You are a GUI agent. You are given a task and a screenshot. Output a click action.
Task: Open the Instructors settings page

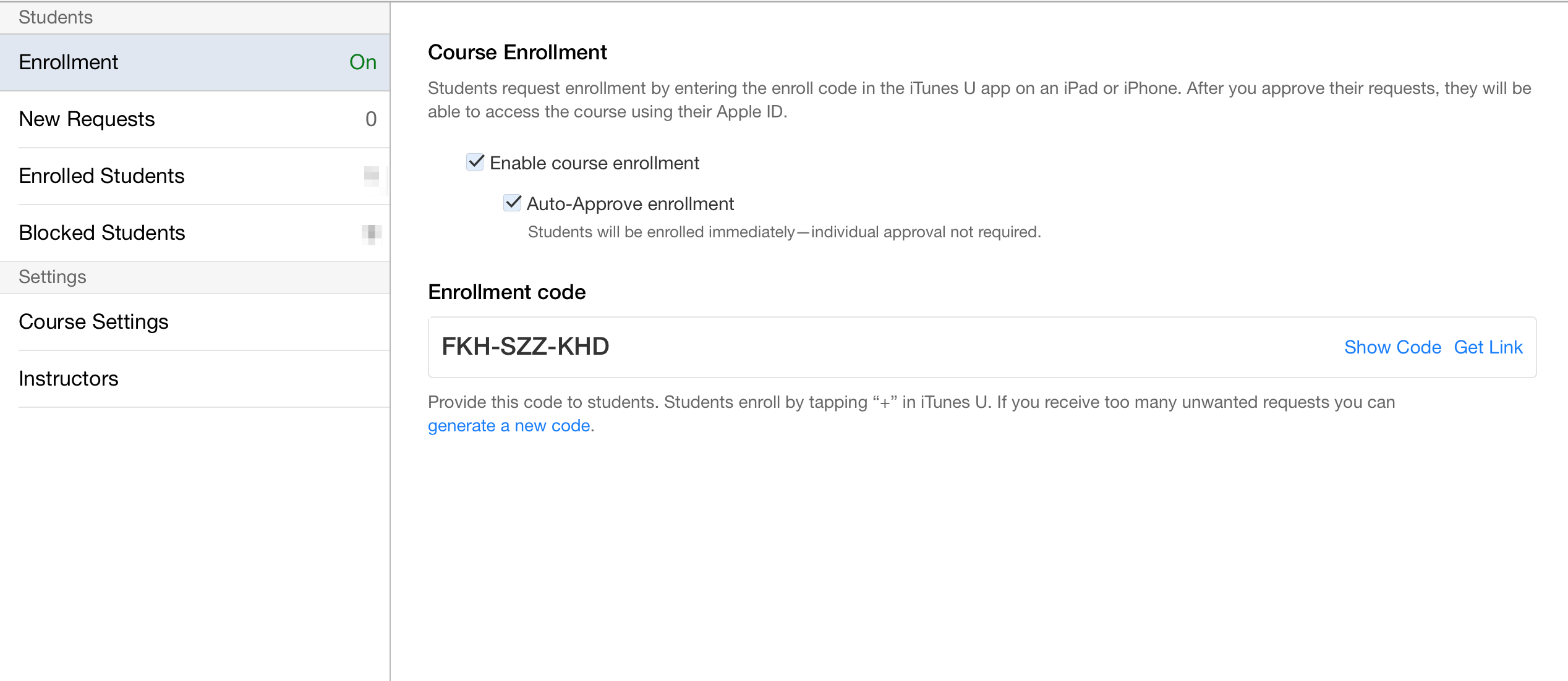click(68, 379)
